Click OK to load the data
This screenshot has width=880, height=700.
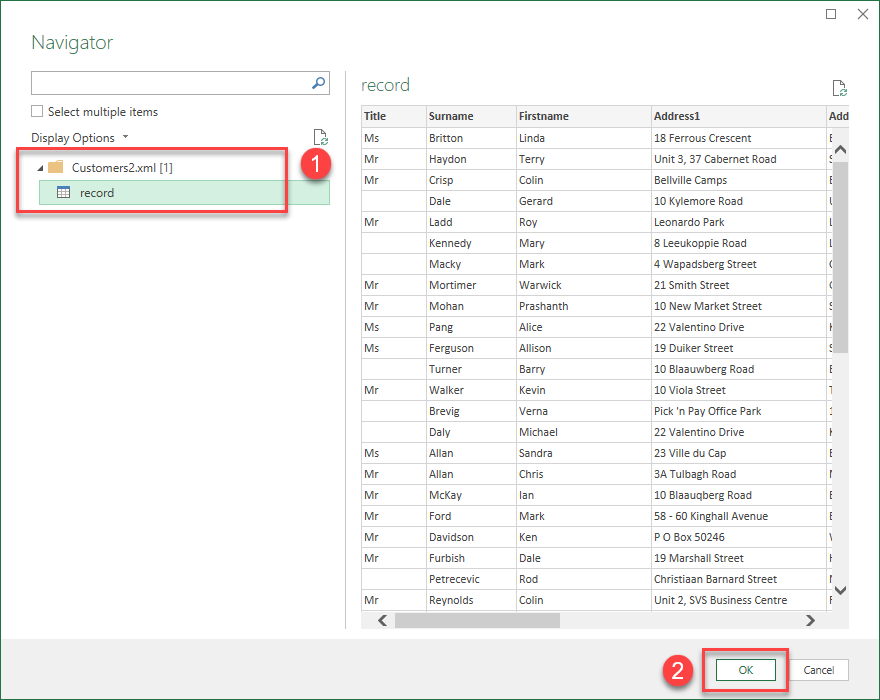coord(744,670)
